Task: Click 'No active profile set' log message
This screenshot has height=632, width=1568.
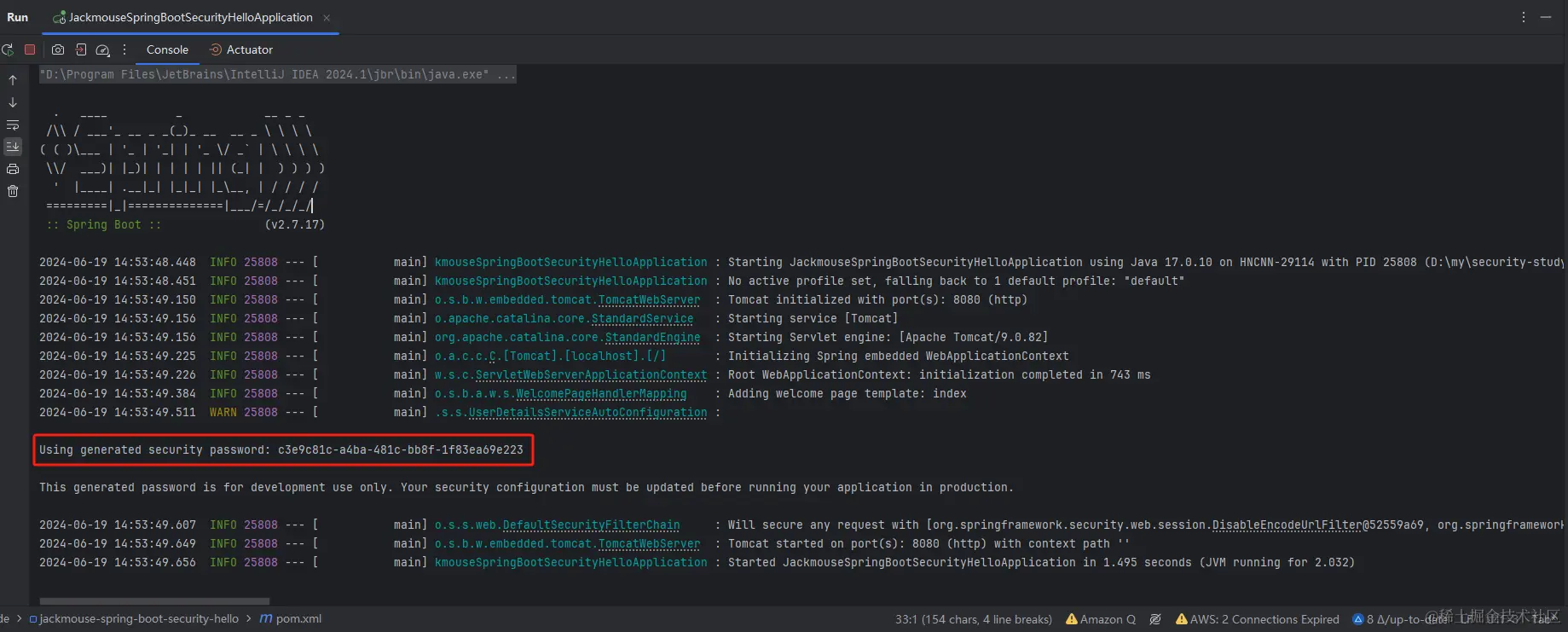Action: click(956, 281)
